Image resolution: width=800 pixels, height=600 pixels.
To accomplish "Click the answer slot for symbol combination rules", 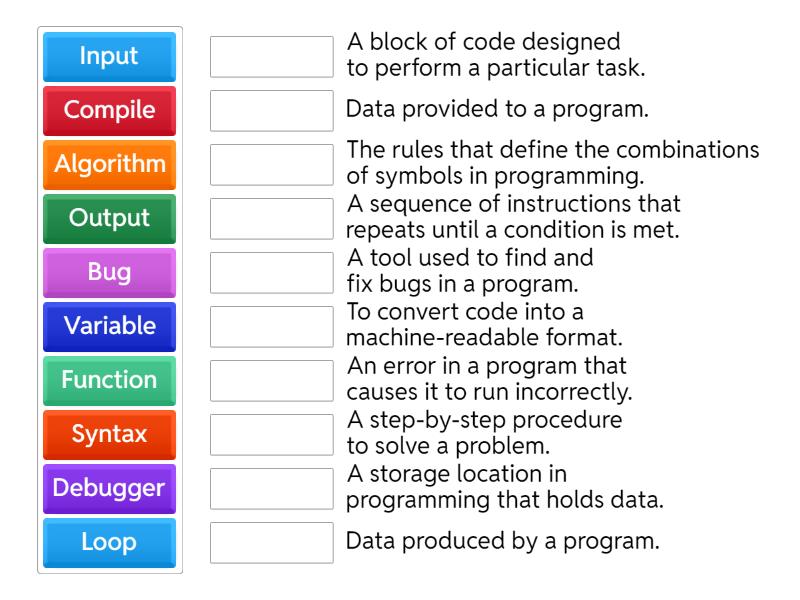I will [272, 165].
